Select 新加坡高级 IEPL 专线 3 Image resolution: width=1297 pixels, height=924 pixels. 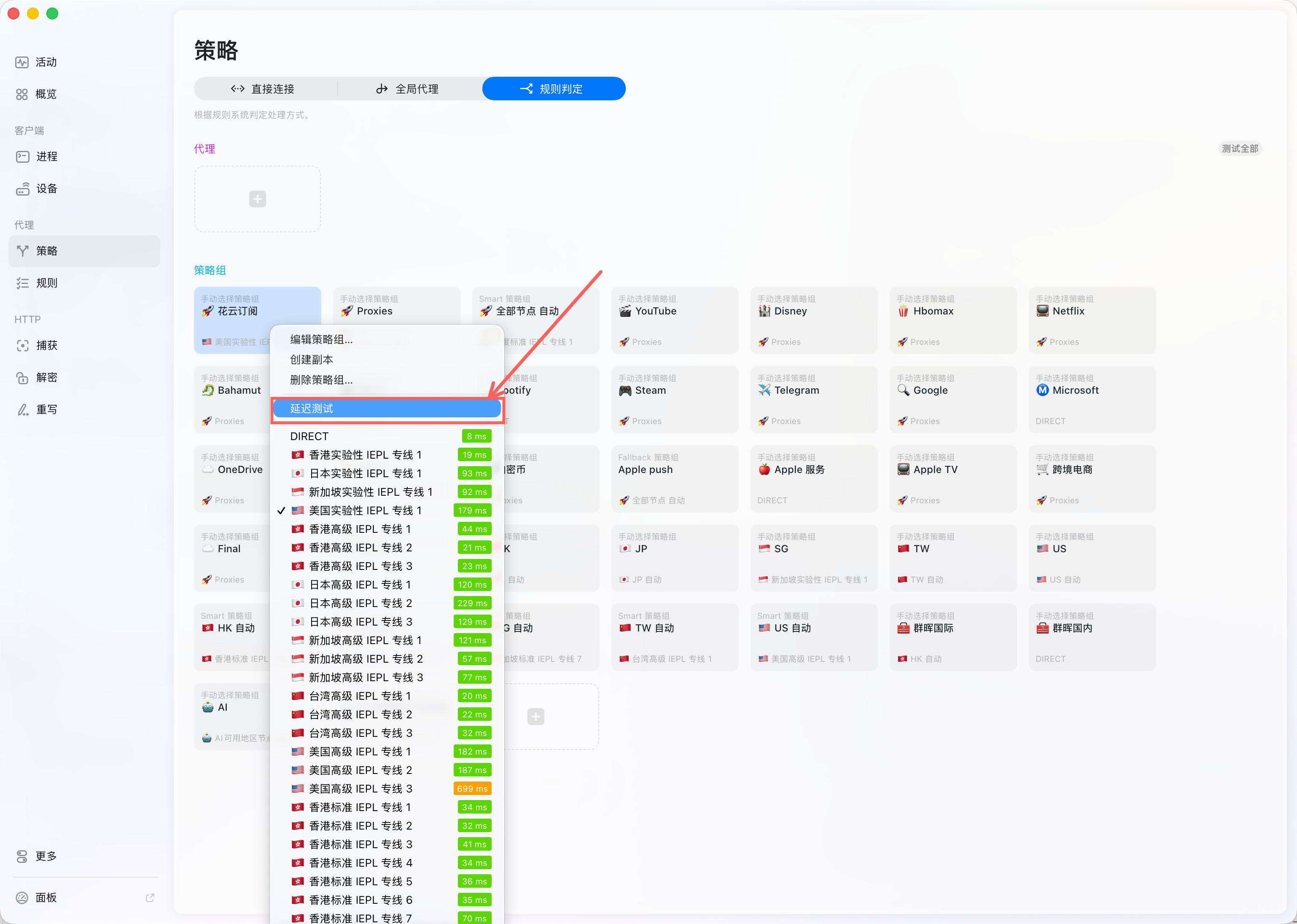coord(387,678)
